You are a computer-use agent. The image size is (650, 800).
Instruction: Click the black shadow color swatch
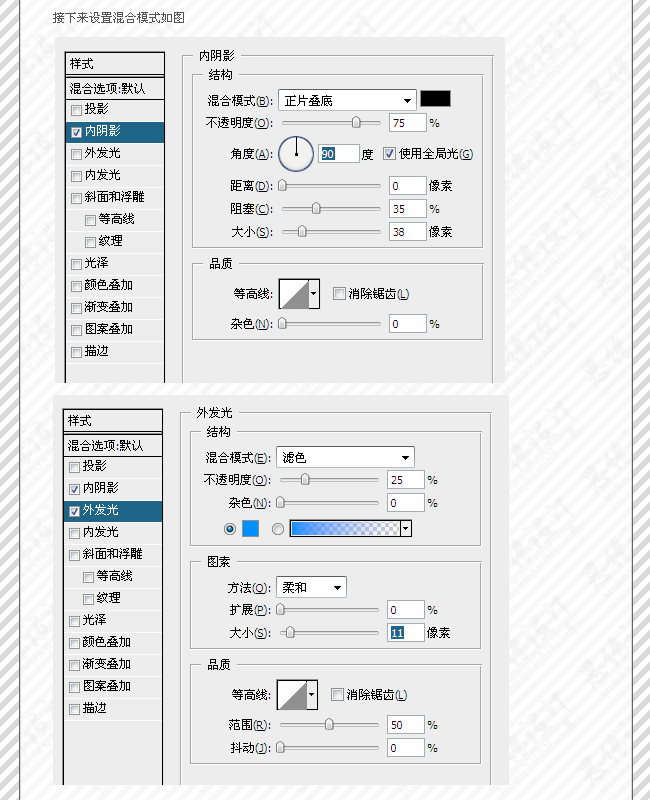tap(435, 98)
